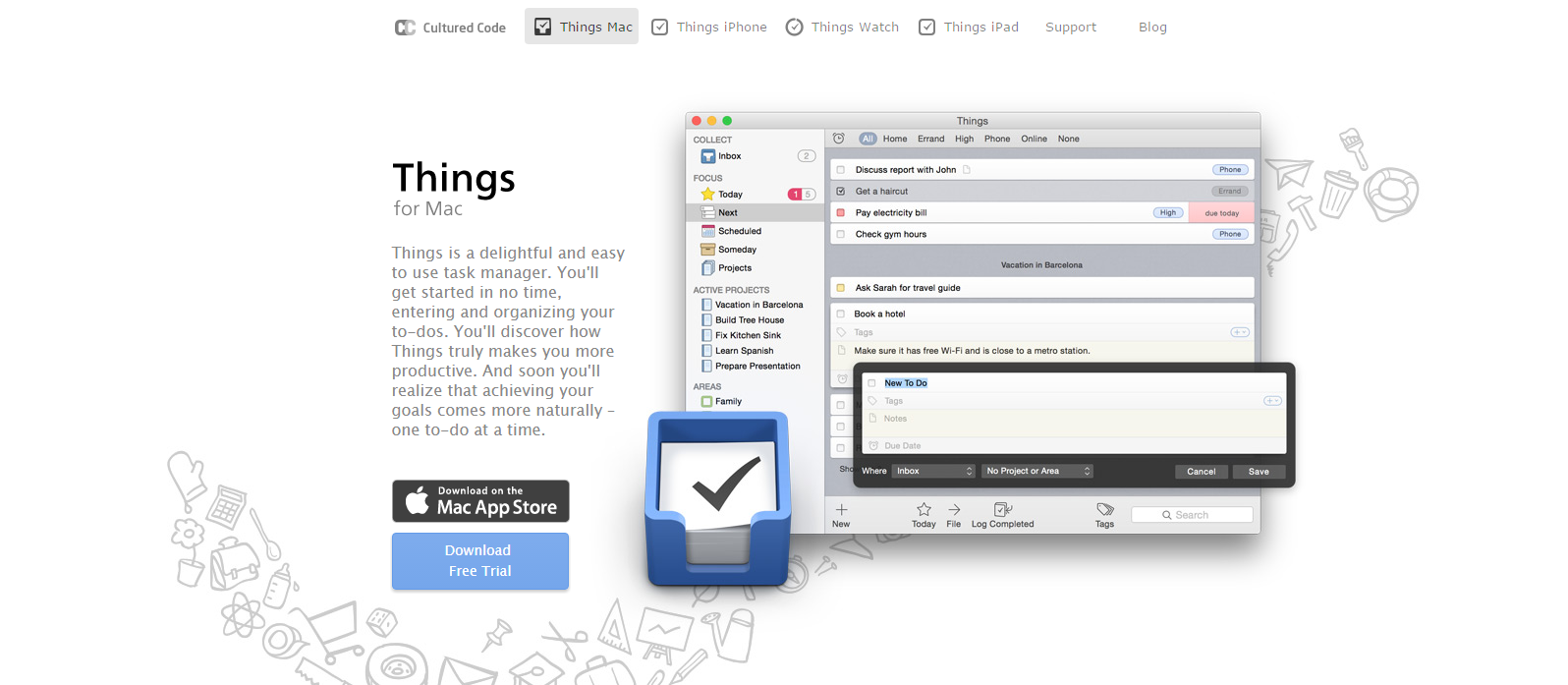Screen dimensions: 1568x685
Task: Click the Inbox tray icon in the sidebar
Action: click(x=707, y=156)
